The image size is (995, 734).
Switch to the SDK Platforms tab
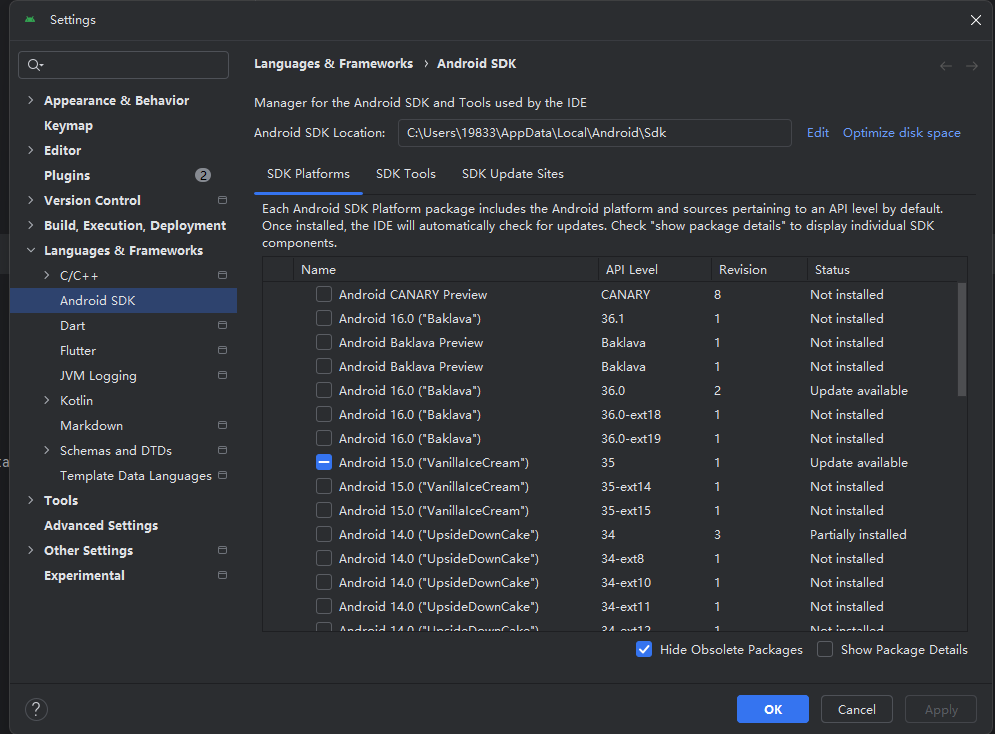coord(308,174)
